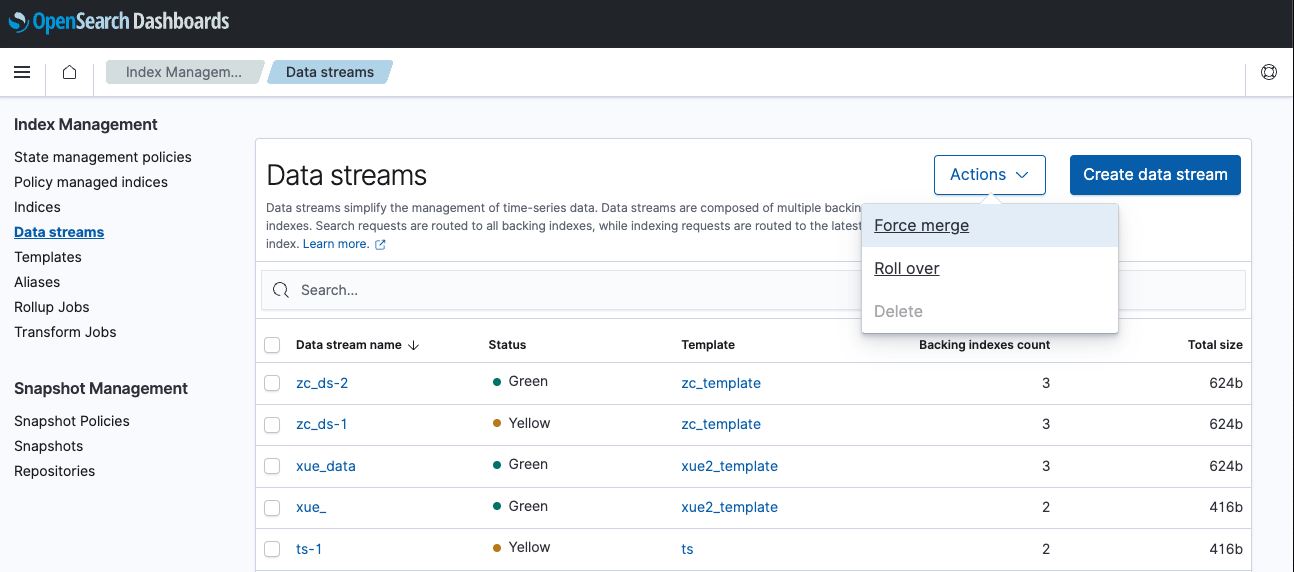The height and width of the screenshot is (572, 1294).
Task: Open Rollup Jobs in the sidebar
Action: pyautogui.click(x=52, y=307)
